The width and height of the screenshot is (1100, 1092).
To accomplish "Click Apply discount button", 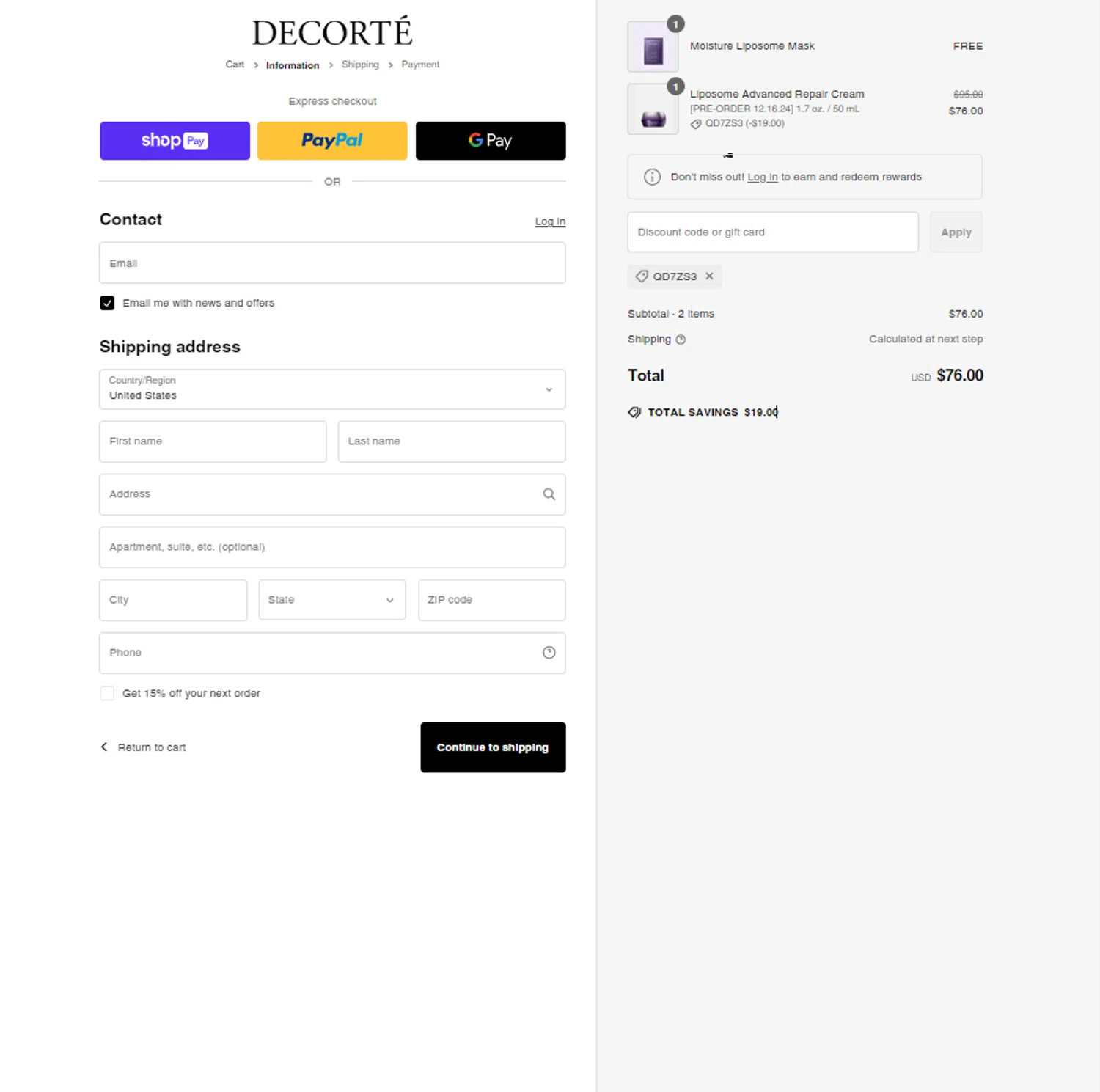I will [956, 232].
